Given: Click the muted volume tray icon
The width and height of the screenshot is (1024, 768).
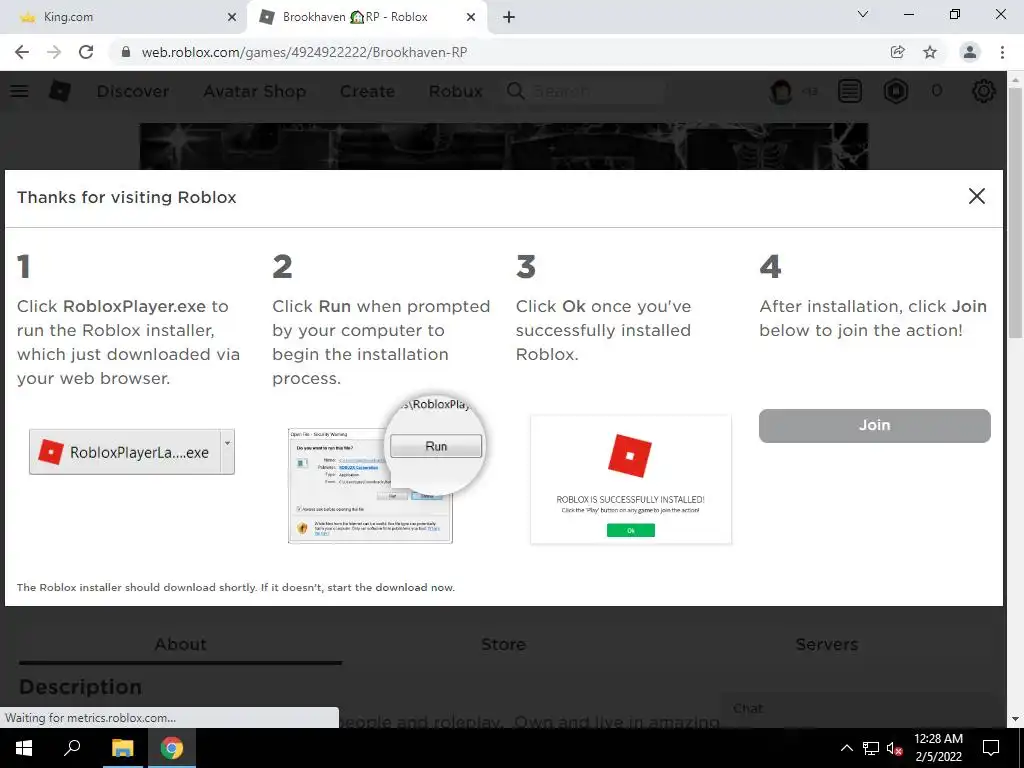Looking at the screenshot, I should (x=895, y=748).
